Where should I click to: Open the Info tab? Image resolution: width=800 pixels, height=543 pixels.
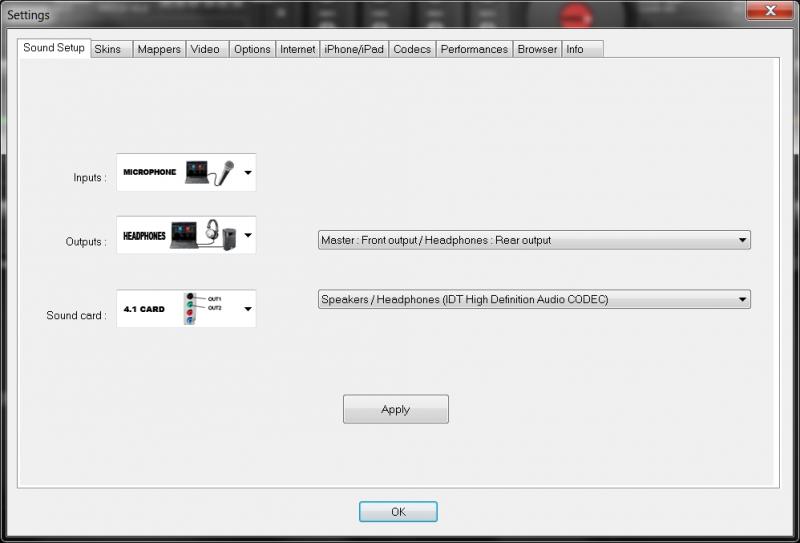(582, 50)
